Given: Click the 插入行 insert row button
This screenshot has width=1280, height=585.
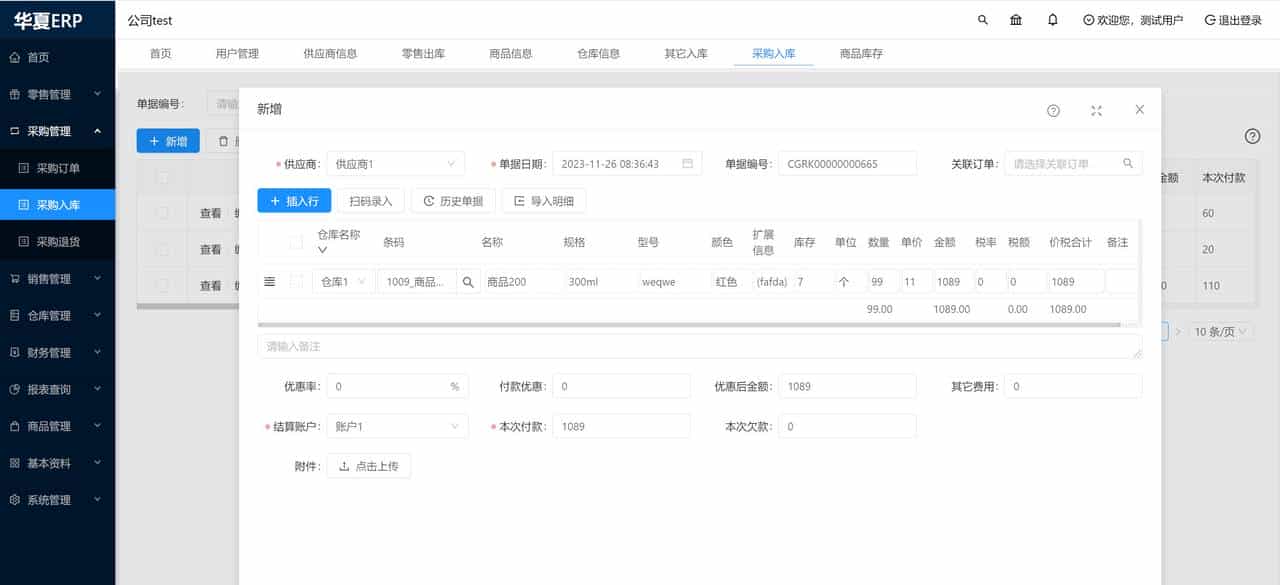Looking at the screenshot, I should pos(294,200).
